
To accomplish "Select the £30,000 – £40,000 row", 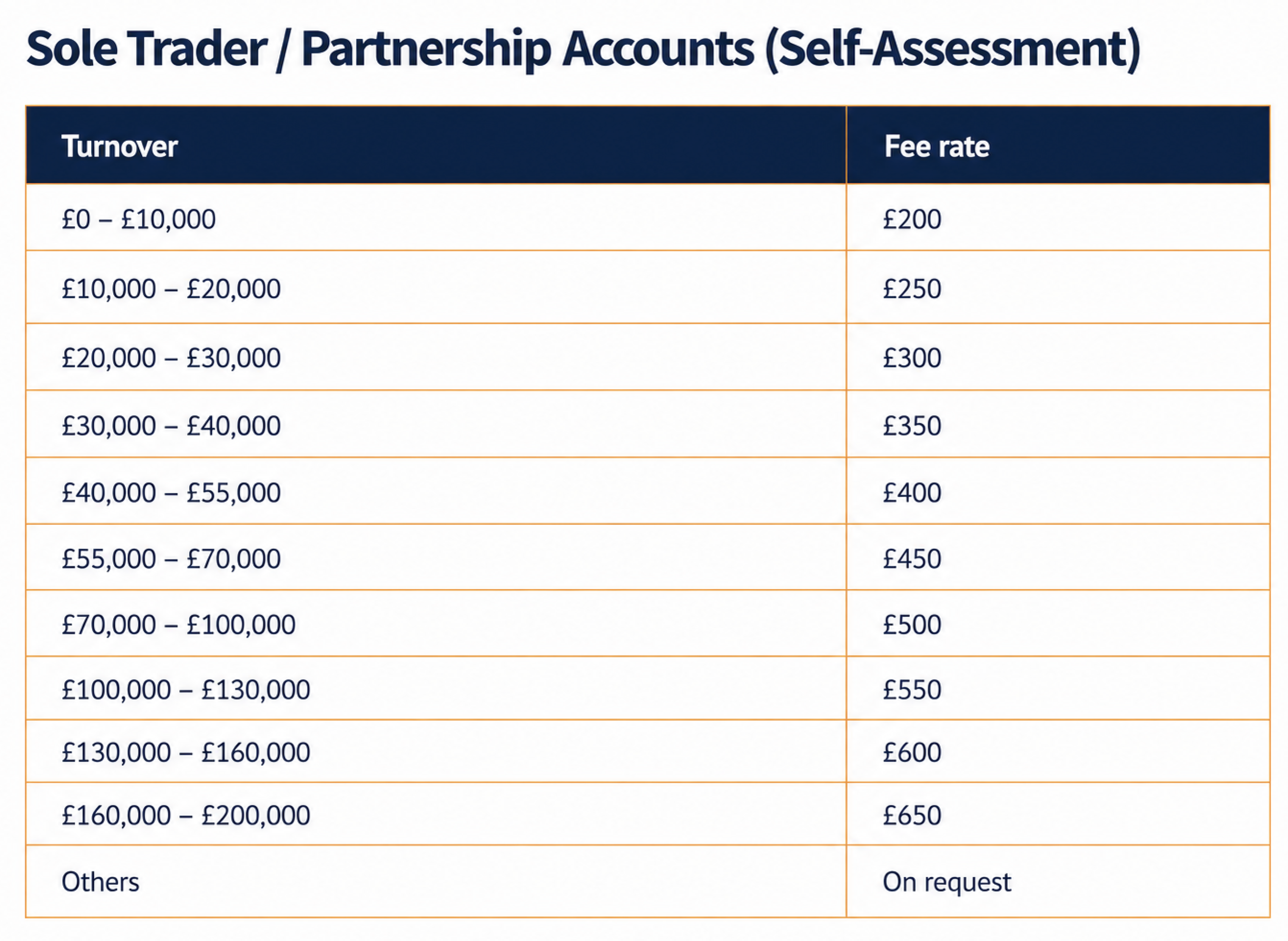I will (x=648, y=424).
